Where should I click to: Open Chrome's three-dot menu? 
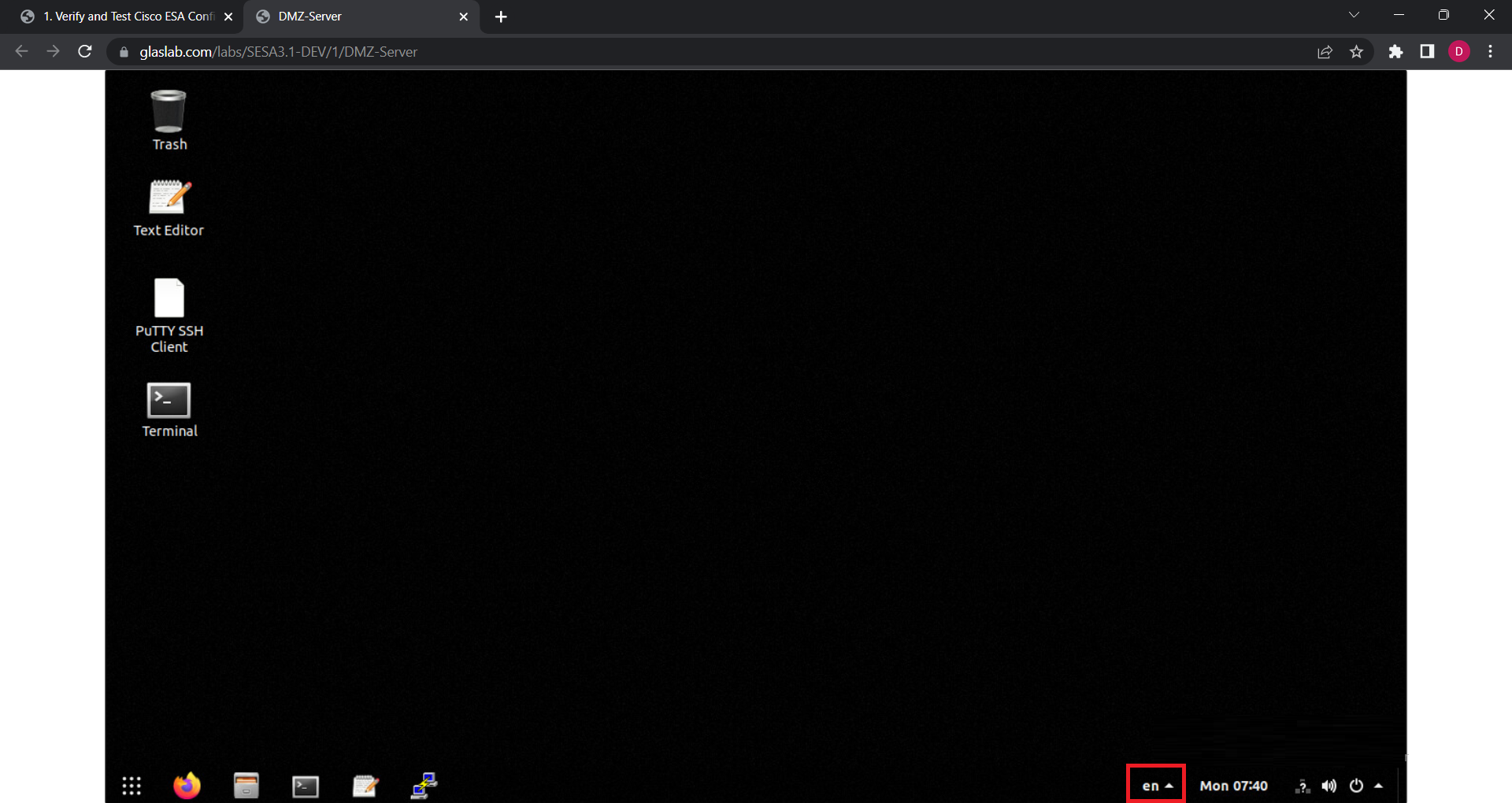[1490, 52]
